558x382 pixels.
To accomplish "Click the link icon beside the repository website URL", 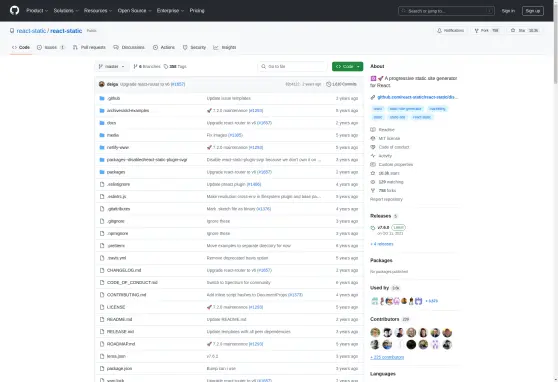I will click(x=373, y=97).
